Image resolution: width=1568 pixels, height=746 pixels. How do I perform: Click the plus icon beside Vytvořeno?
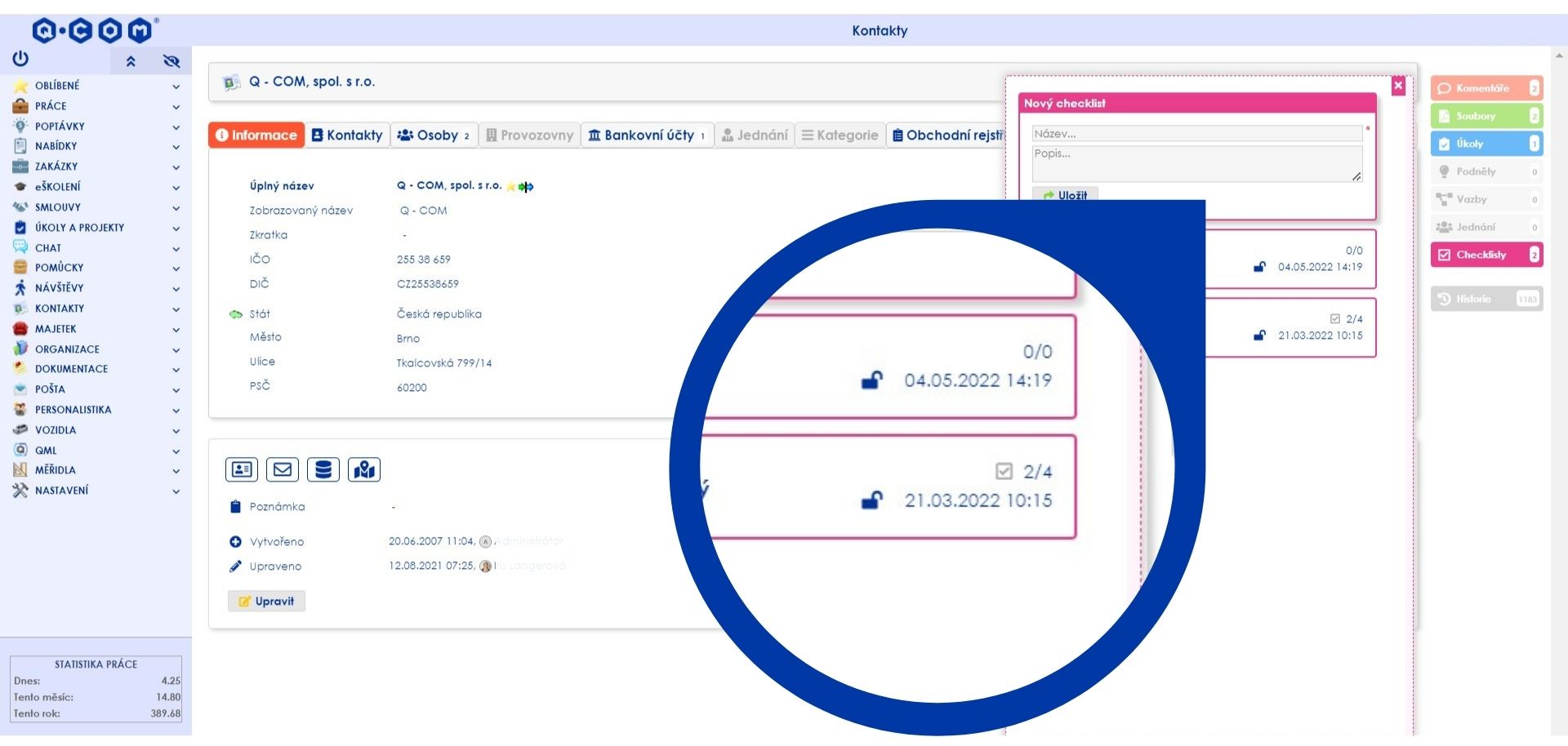click(235, 541)
